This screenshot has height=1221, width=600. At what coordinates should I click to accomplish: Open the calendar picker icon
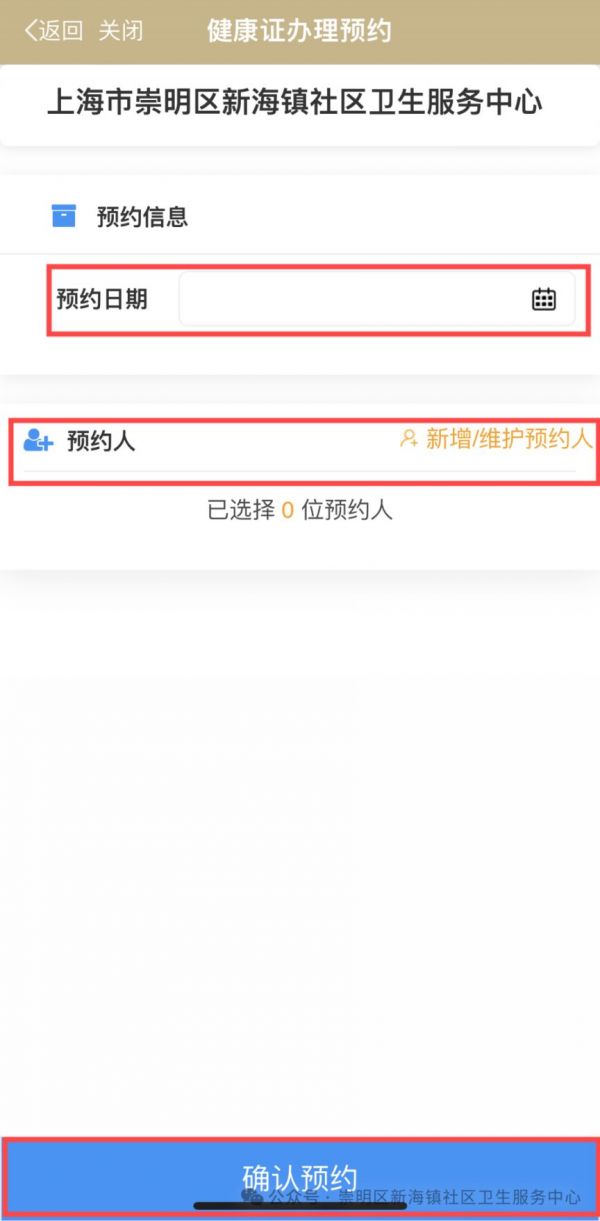[544, 299]
